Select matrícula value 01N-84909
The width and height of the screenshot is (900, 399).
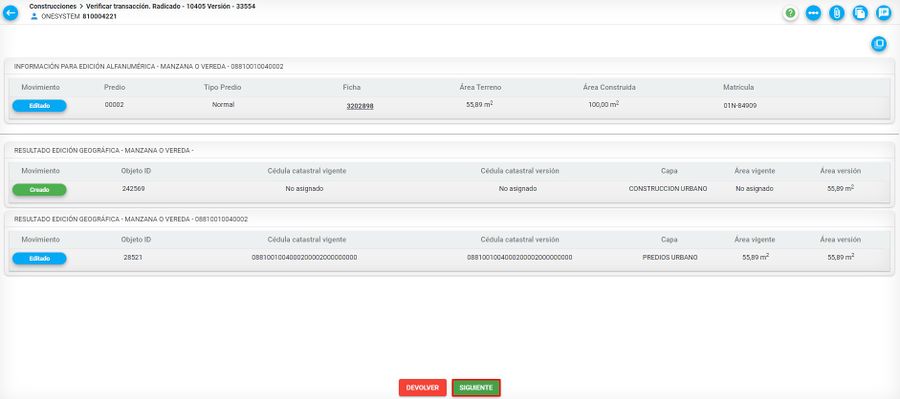click(740, 106)
